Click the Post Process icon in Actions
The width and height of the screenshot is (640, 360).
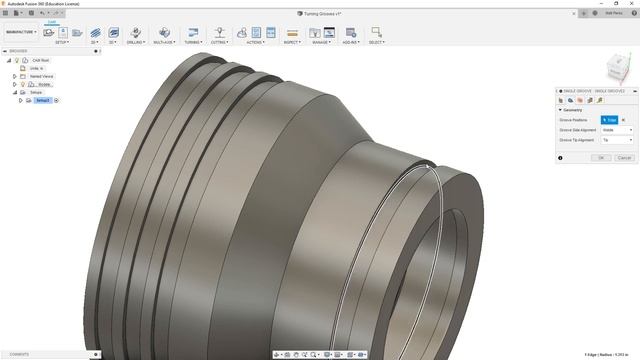[256, 32]
